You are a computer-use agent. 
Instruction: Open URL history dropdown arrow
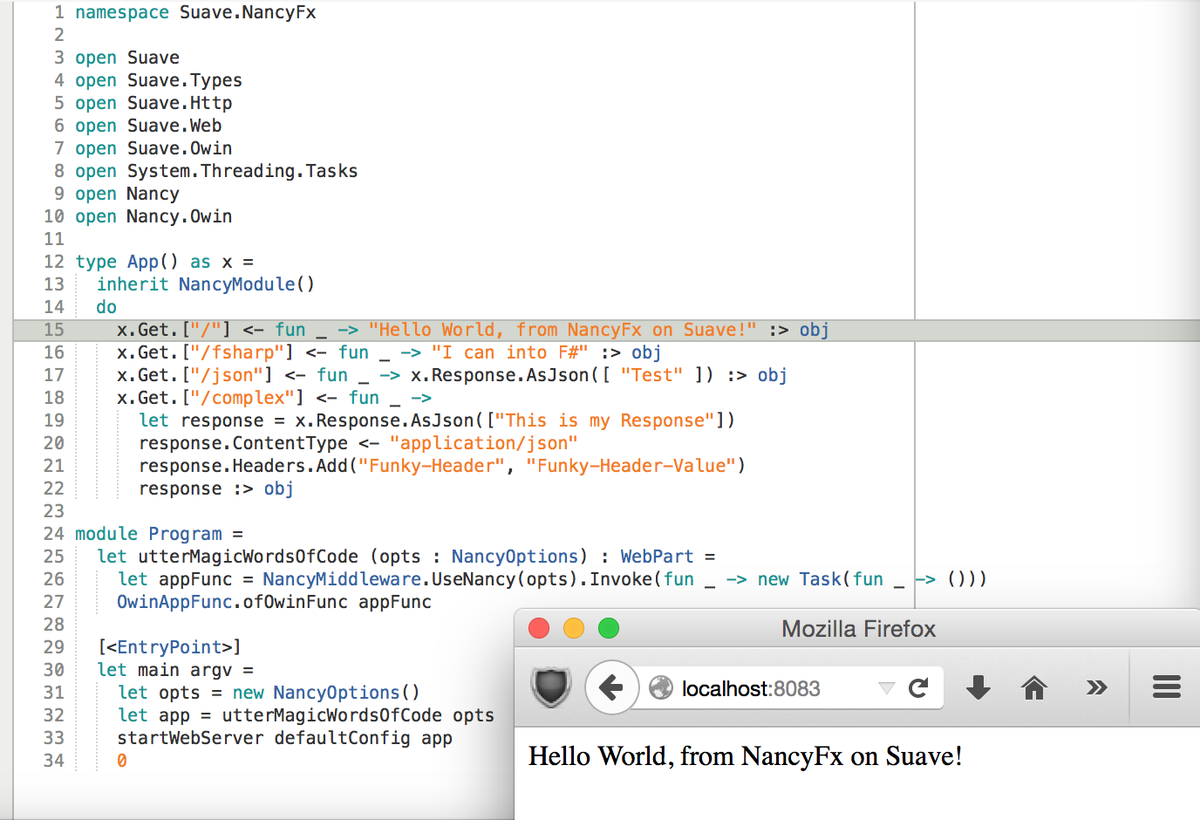tap(886, 688)
